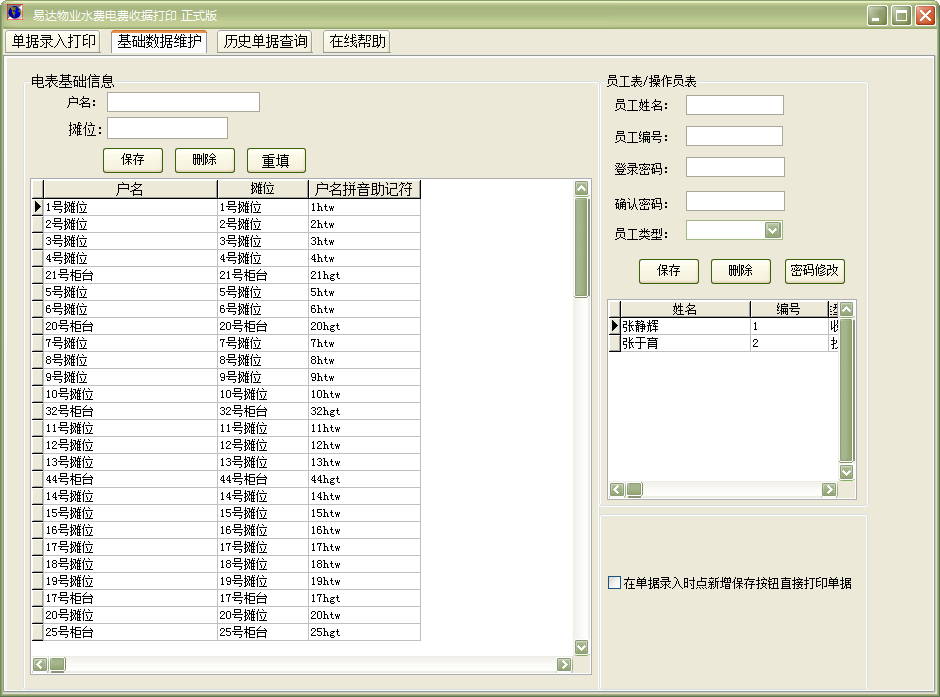The height and width of the screenshot is (697, 940).
Task: Click the application logo icon in the title bar
Action: click(x=13, y=13)
